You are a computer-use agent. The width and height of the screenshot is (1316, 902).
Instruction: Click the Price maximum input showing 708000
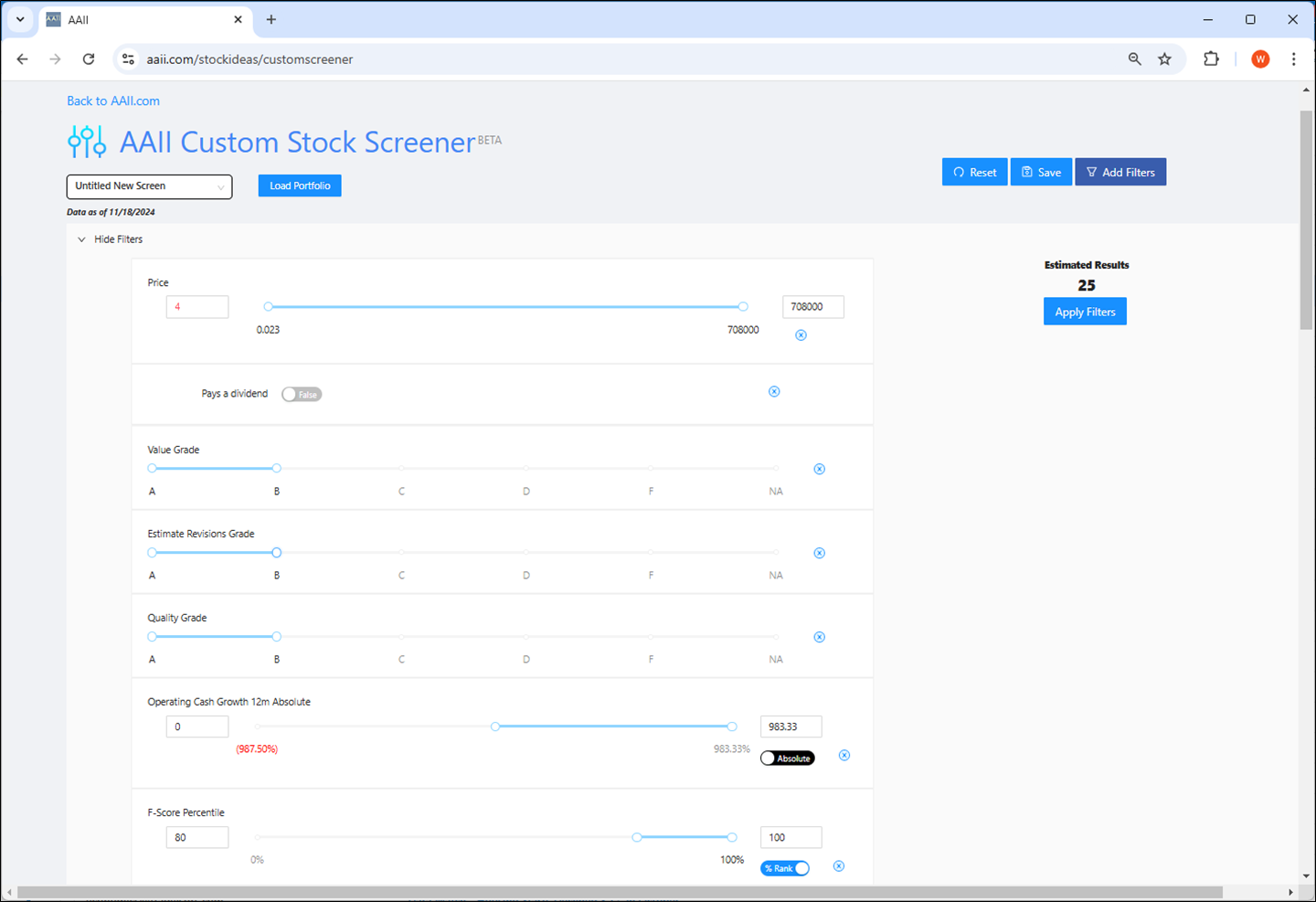(813, 307)
